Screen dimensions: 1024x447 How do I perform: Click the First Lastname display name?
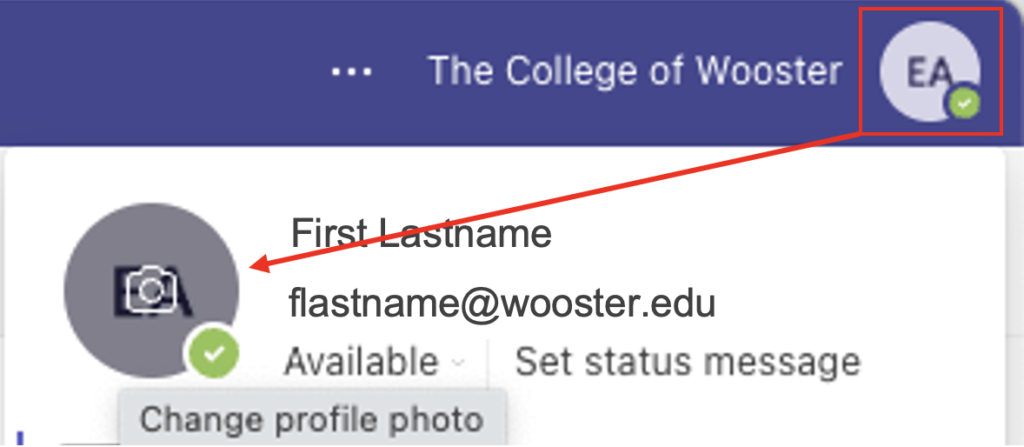click(421, 233)
